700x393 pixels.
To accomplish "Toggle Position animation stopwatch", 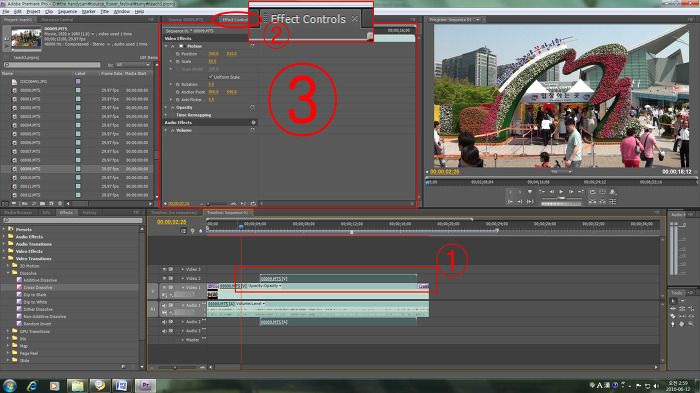I will tap(178, 54).
